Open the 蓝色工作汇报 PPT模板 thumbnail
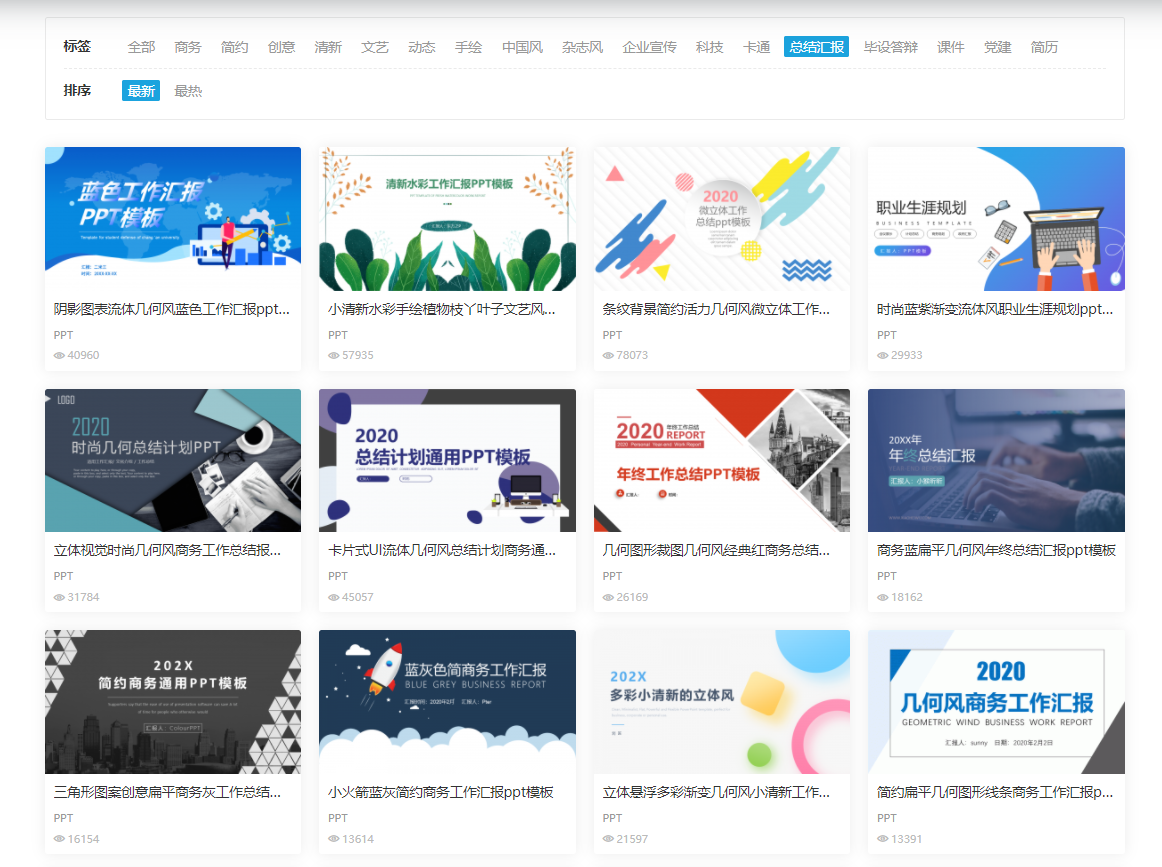This screenshot has height=867, width=1162. pos(173,219)
